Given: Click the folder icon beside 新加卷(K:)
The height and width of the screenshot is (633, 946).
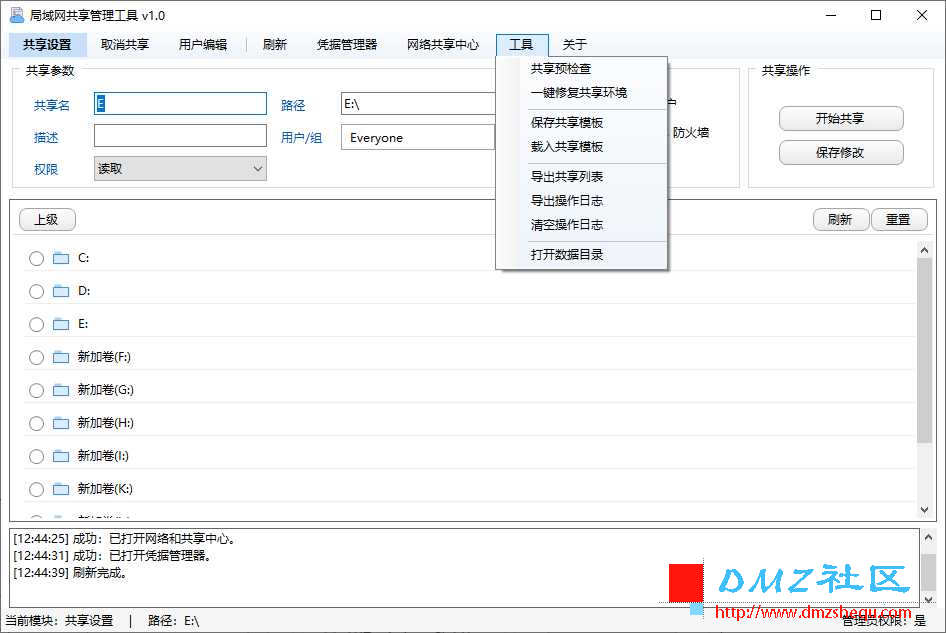Looking at the screenshot, I should (61, 489).
